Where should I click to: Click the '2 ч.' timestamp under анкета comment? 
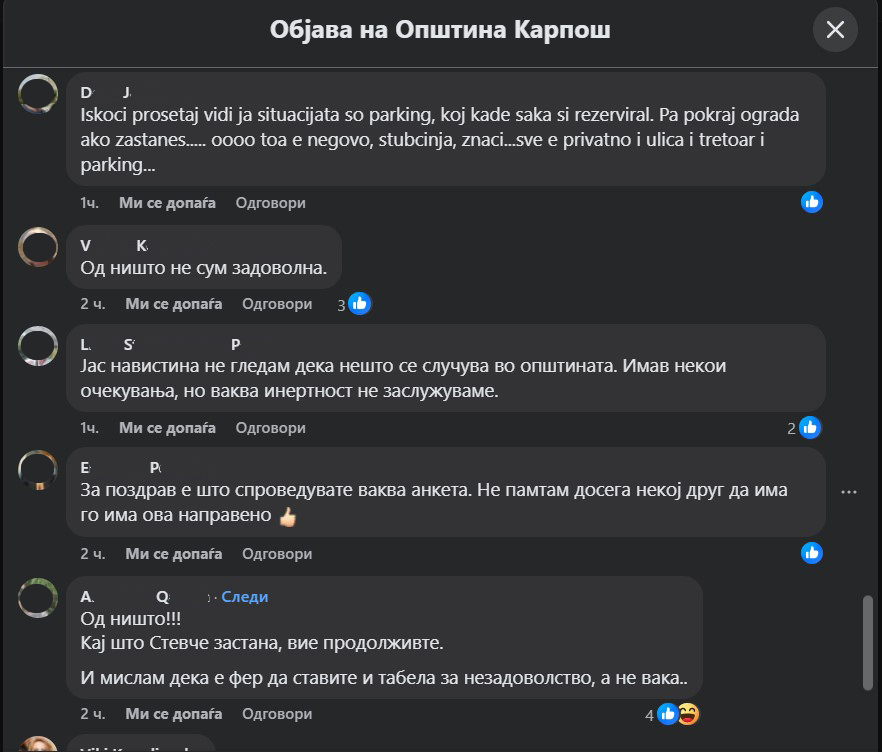pos(93,553)
